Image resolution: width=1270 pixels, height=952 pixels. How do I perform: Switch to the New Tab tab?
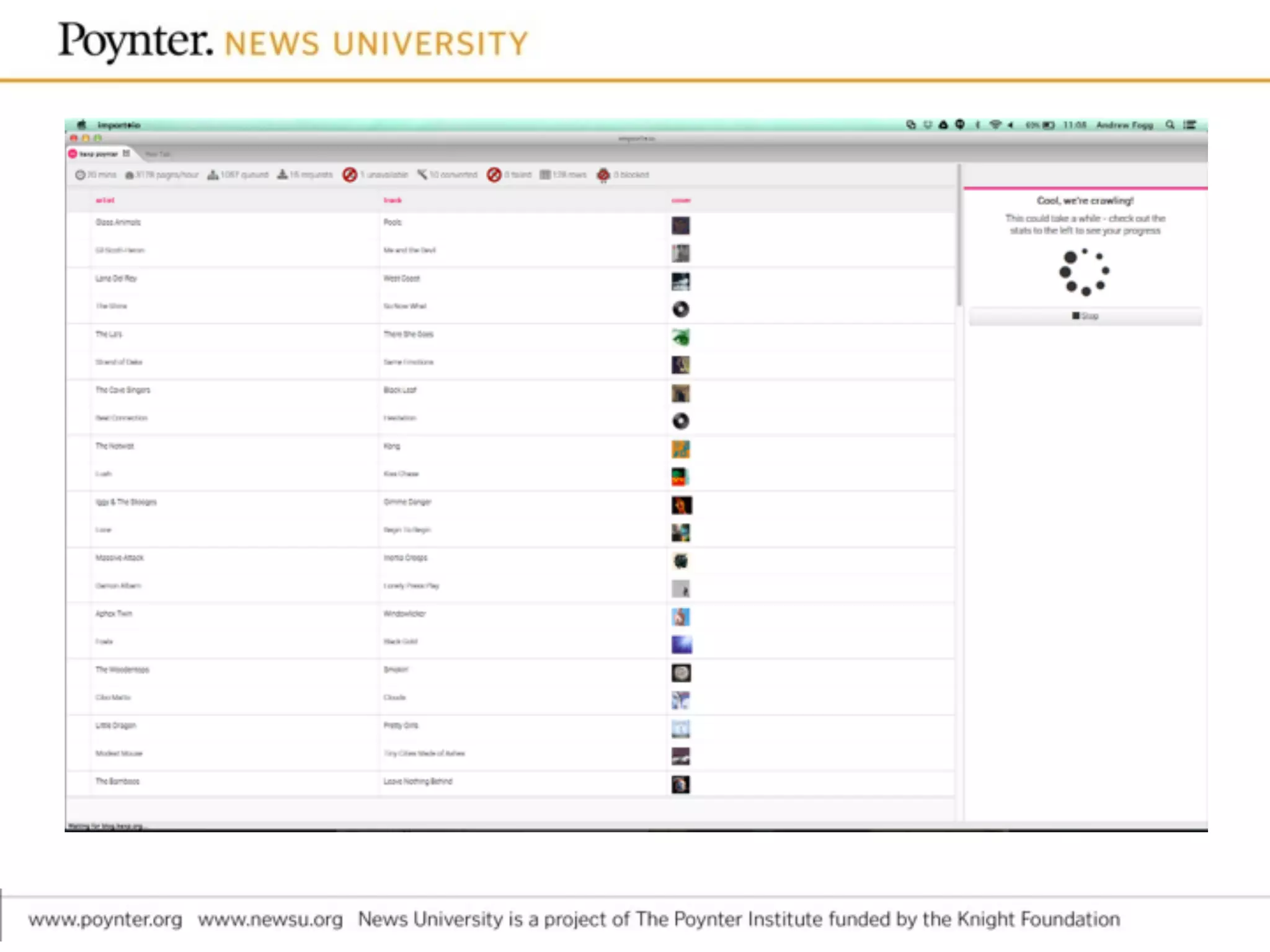(x=158, y=154)
